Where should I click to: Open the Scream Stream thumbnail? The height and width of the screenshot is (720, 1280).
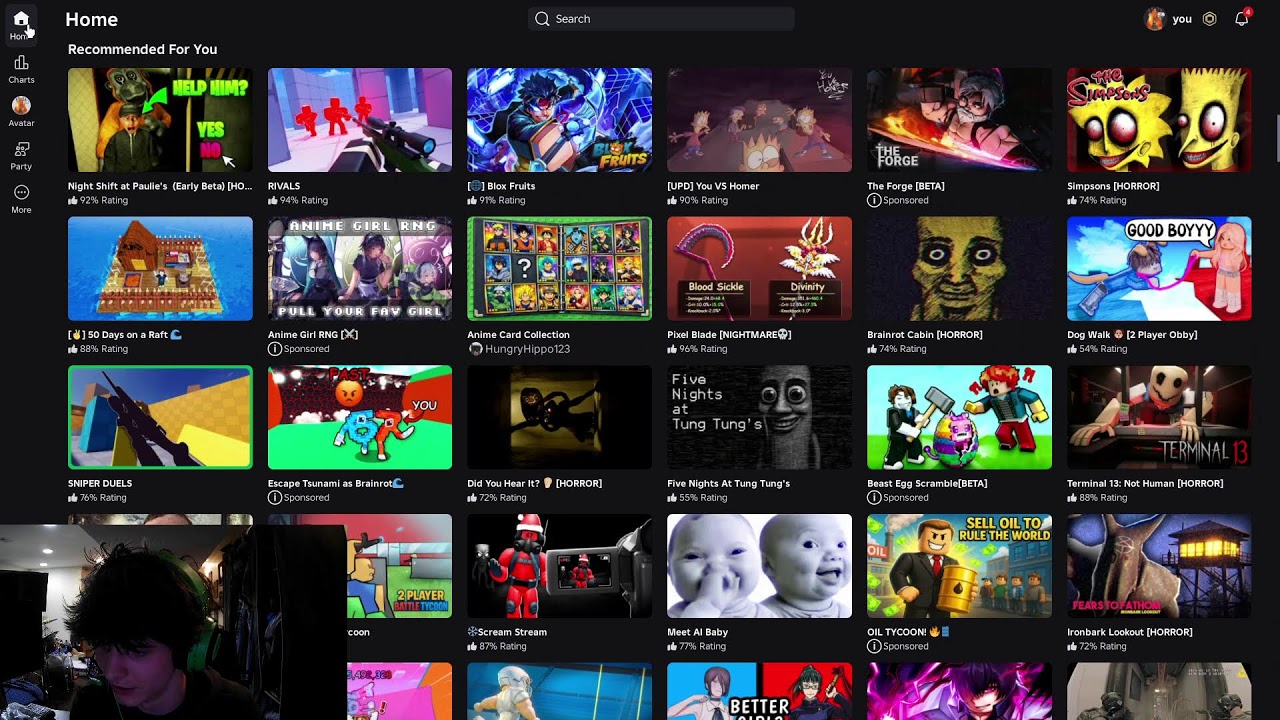(x=559, y=566)
